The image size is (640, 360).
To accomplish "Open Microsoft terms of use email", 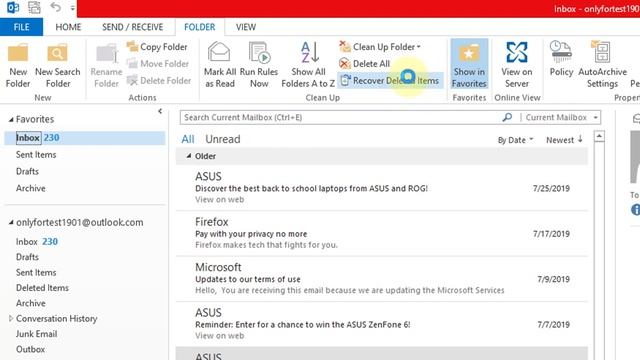I will click(382, 279).
